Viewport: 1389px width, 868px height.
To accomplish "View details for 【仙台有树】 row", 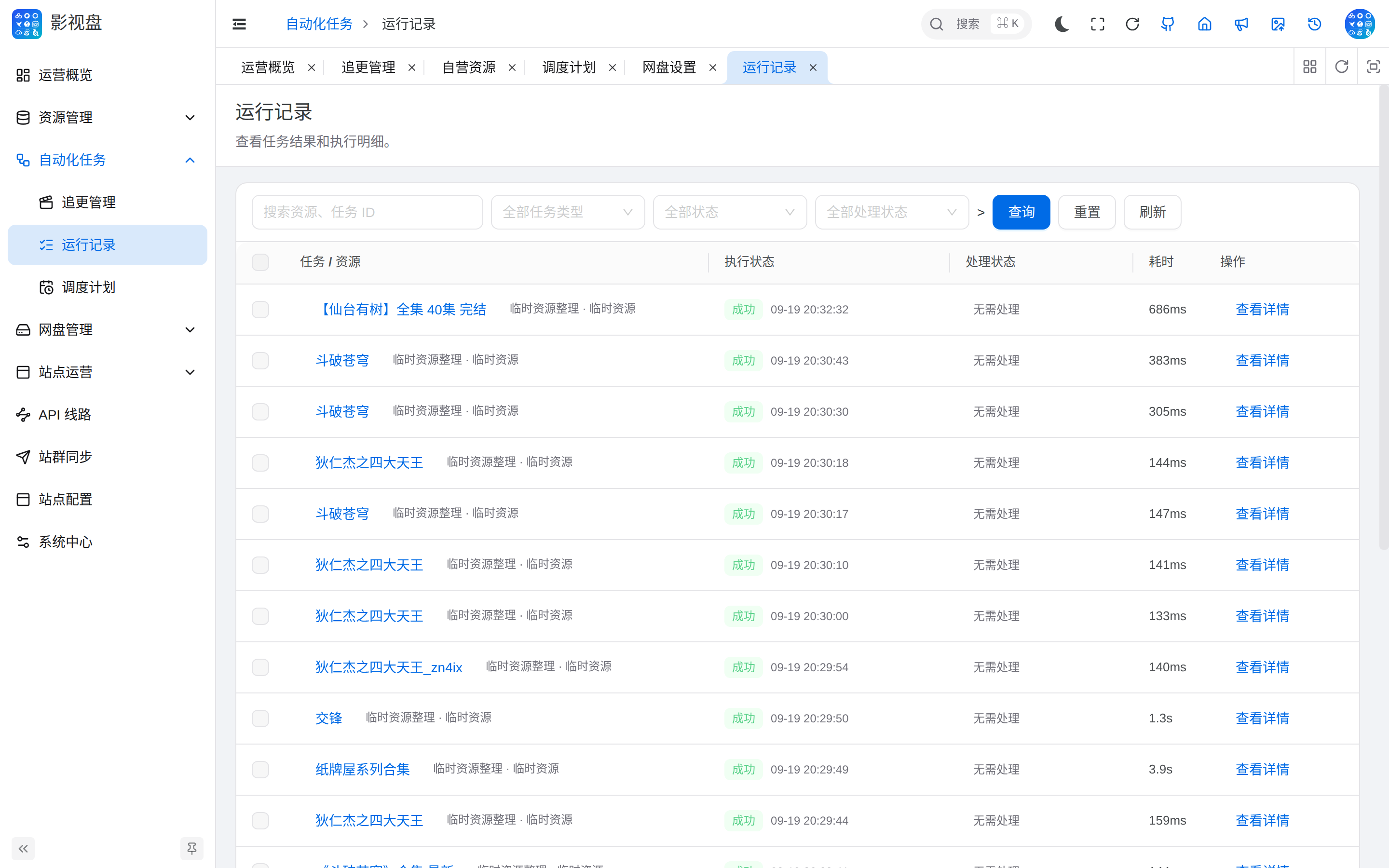I will click(x=1262, y=310).
